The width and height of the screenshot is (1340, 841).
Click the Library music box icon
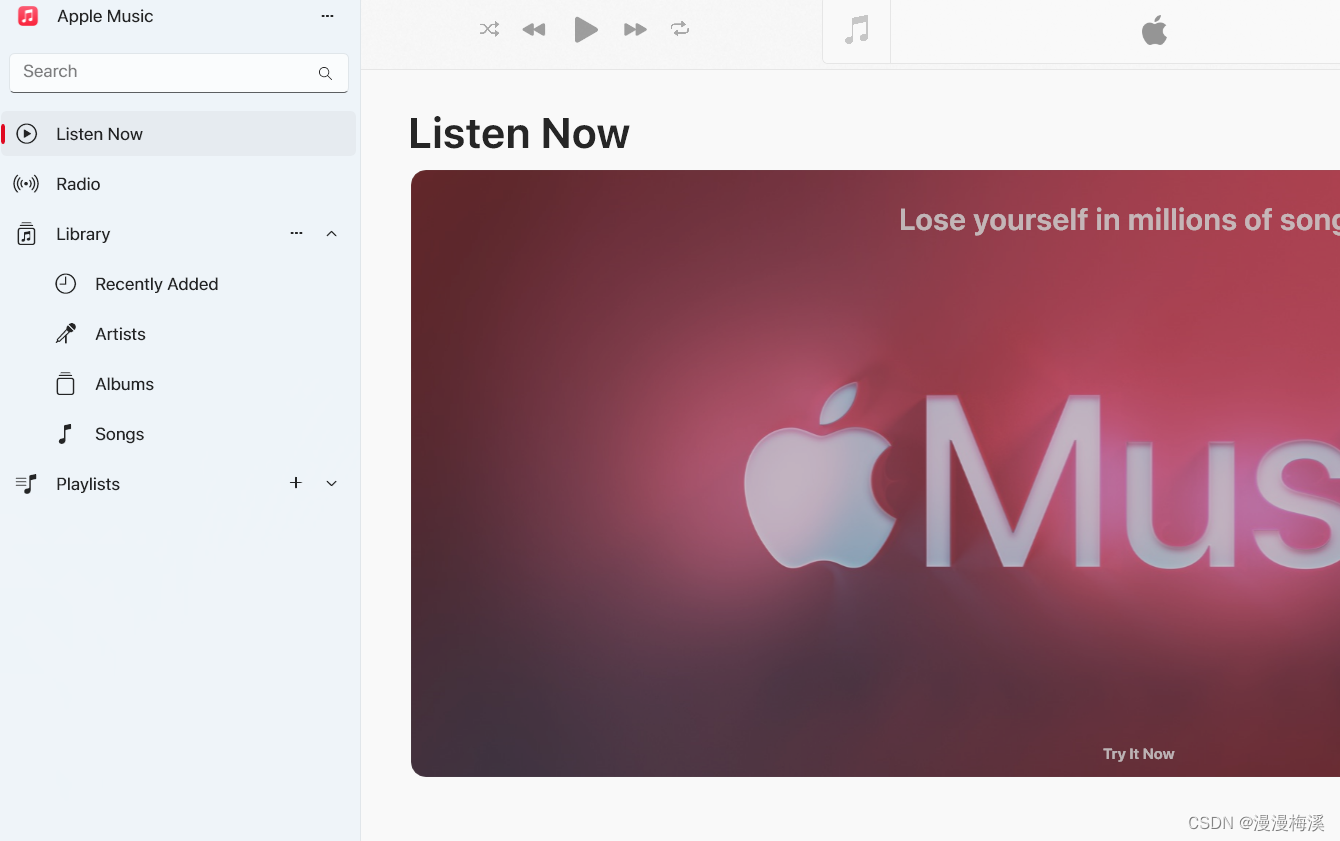tap(26, 234)
